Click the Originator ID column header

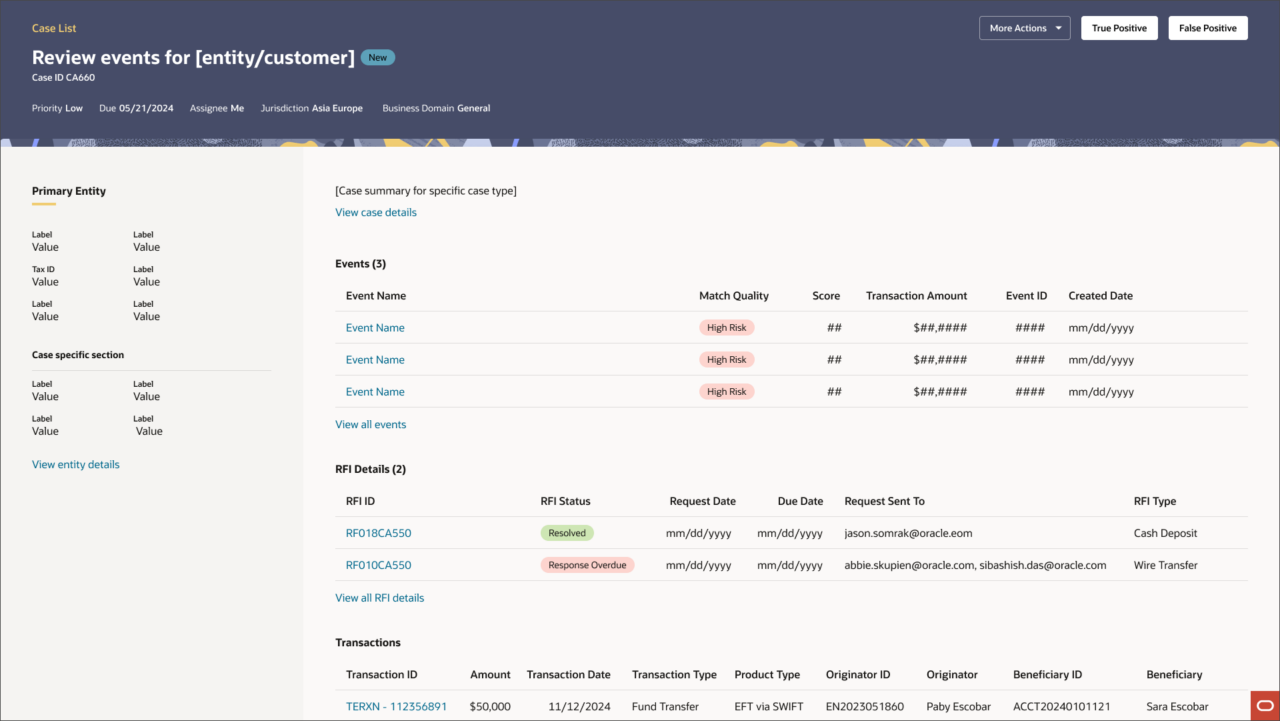tap(858, 674)
